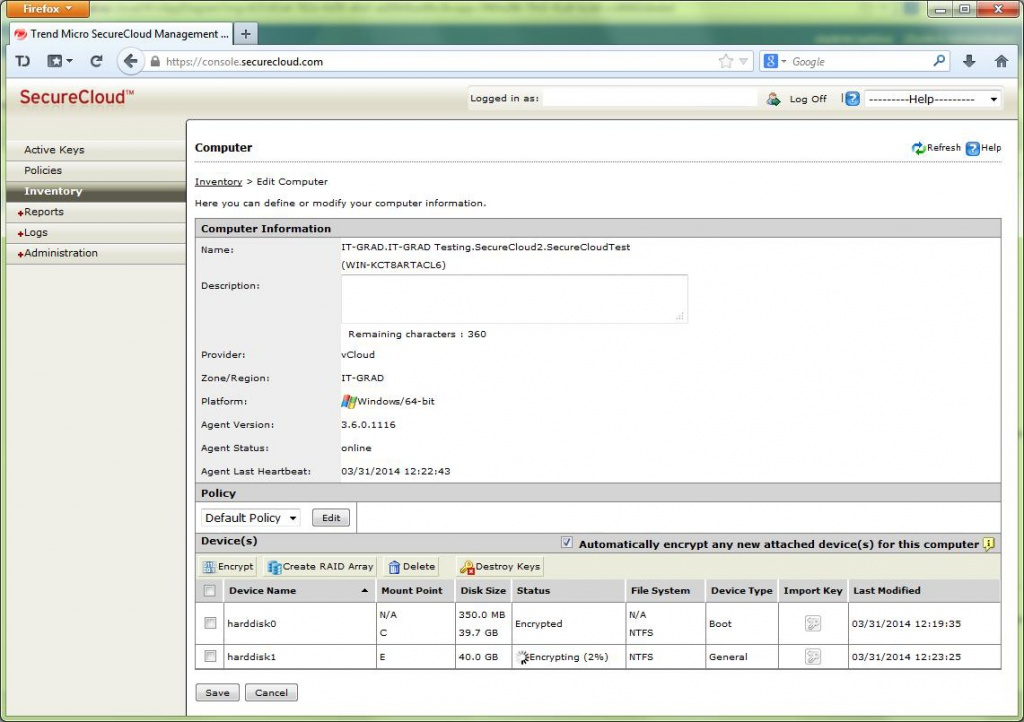Follow the Inventory breadcrumb link
The width and height of the screenshot is (1024, 722).
(x=218, y=182)
